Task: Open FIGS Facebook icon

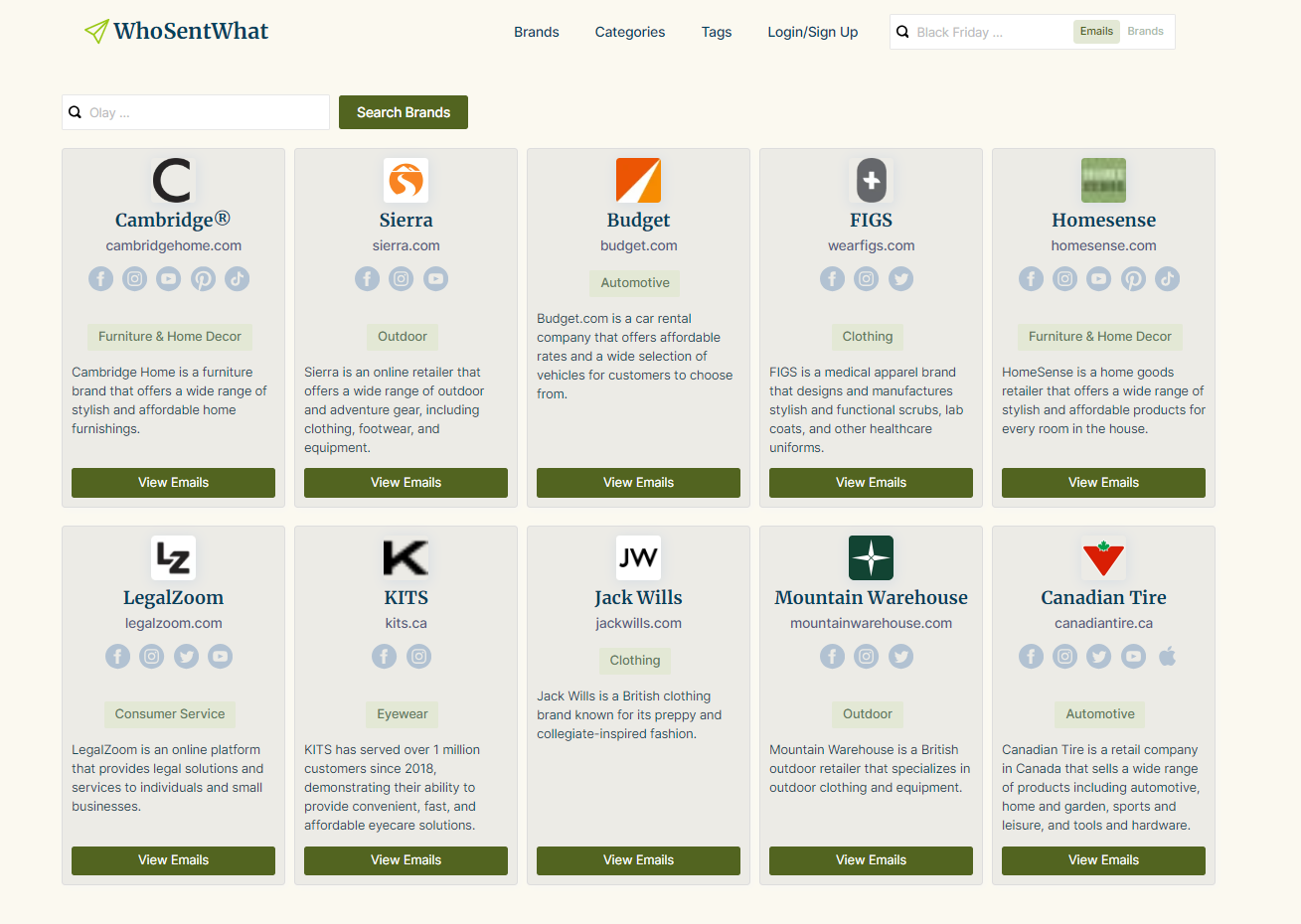Action: point(833,279)
